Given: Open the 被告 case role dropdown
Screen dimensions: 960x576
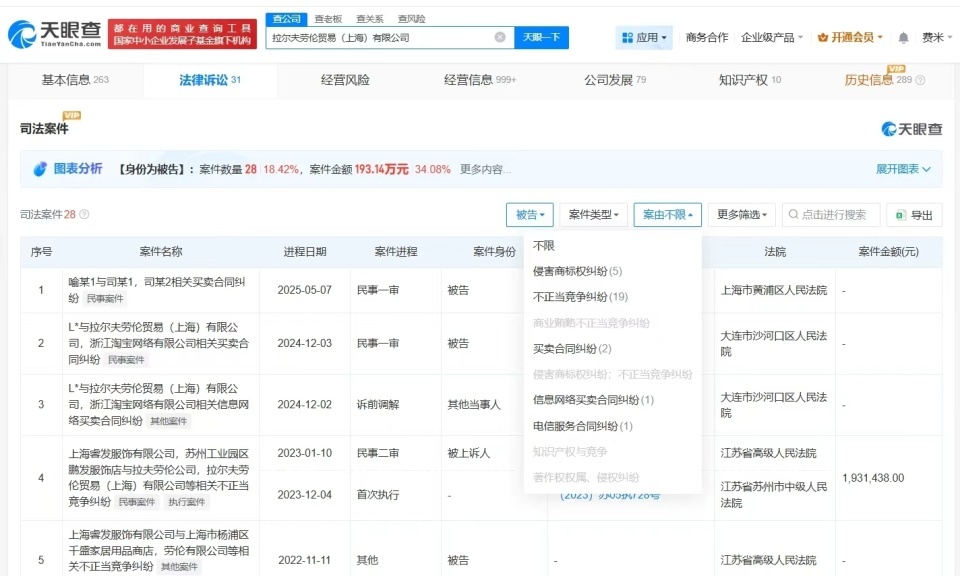Looking at the screenshot, I should point(530,213).
